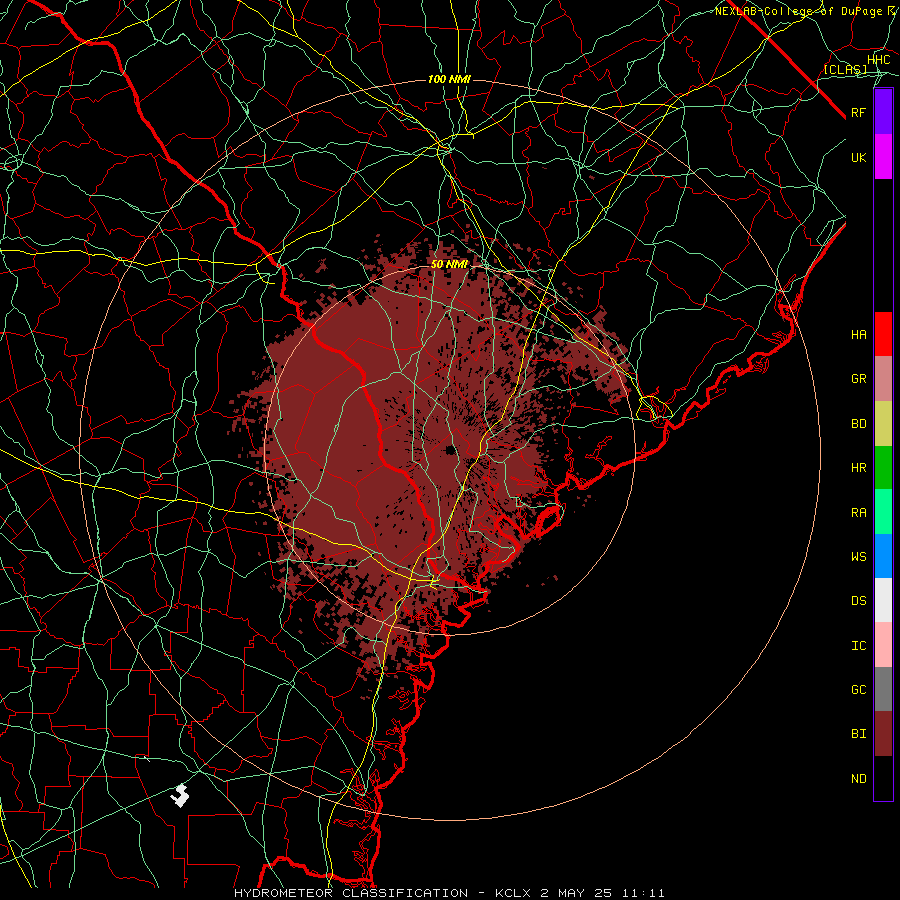Select the BD legend label
The image size is (900, 900).
[859, 424]
